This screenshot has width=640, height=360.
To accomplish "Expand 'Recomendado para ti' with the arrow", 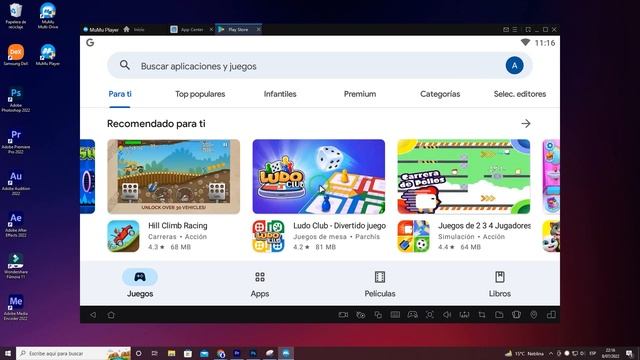I will pyautogui.click(x=526, y=123).
